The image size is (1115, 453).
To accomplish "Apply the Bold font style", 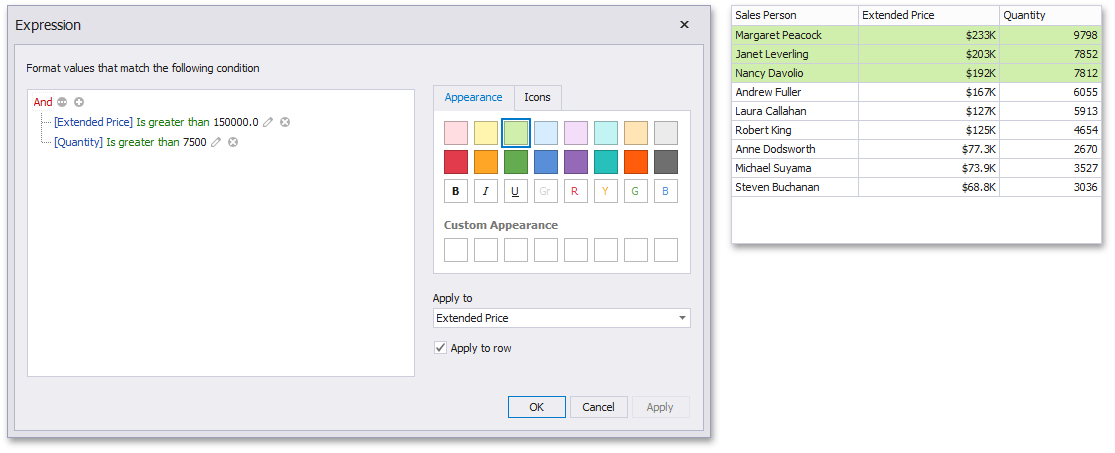I will point(456,191).
